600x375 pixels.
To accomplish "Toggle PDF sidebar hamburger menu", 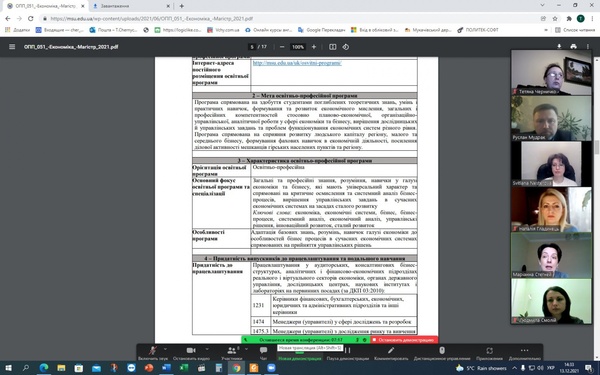I will pos(12,47).
